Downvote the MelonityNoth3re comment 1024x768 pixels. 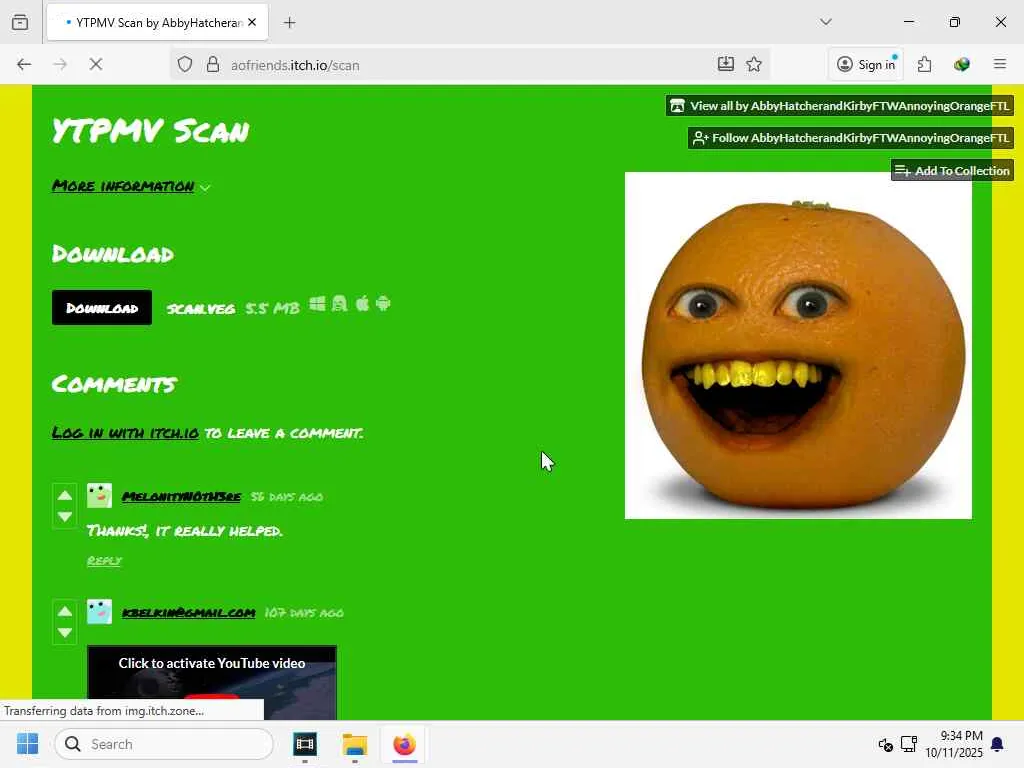pos(65,517)
